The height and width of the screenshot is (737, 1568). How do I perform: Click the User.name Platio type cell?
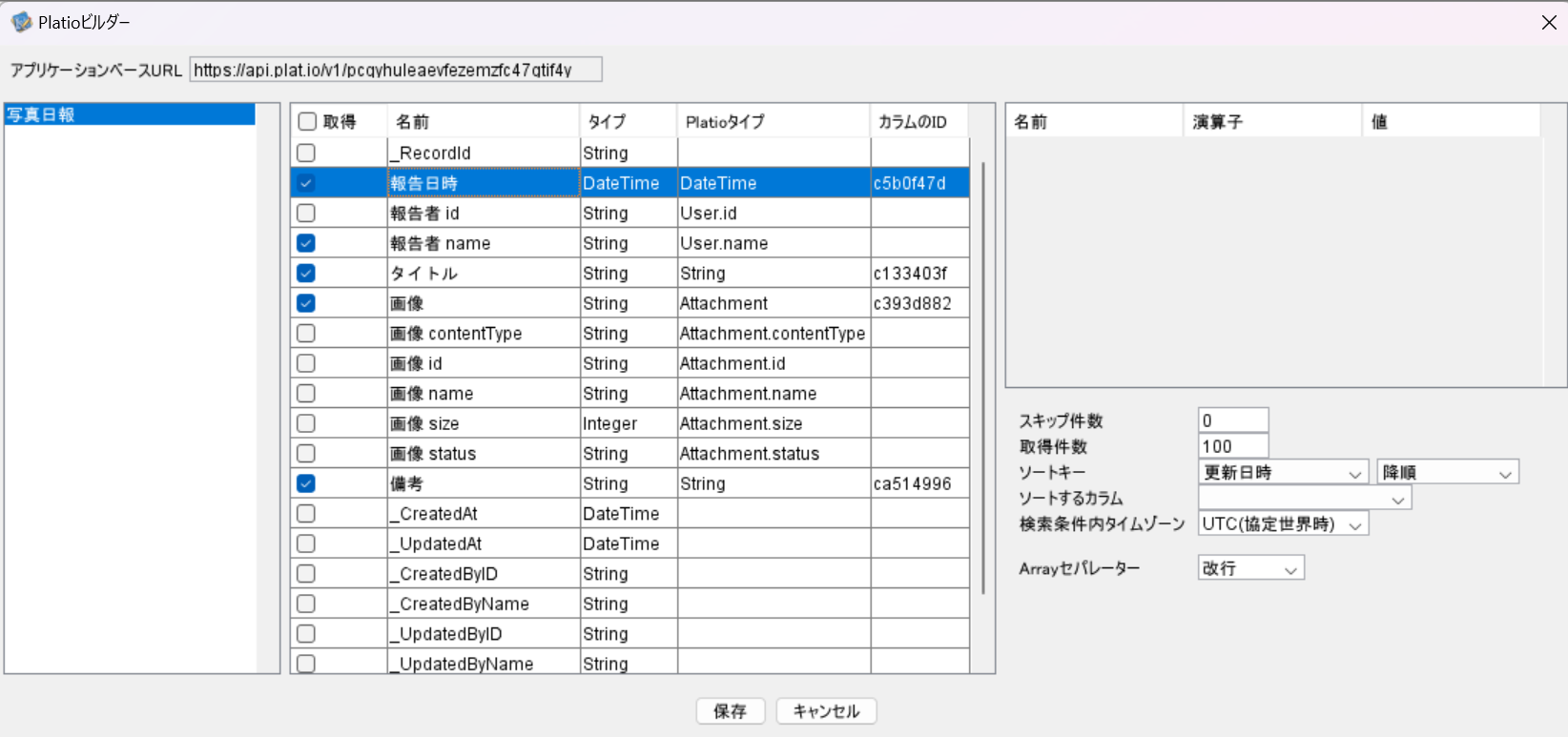774,243
